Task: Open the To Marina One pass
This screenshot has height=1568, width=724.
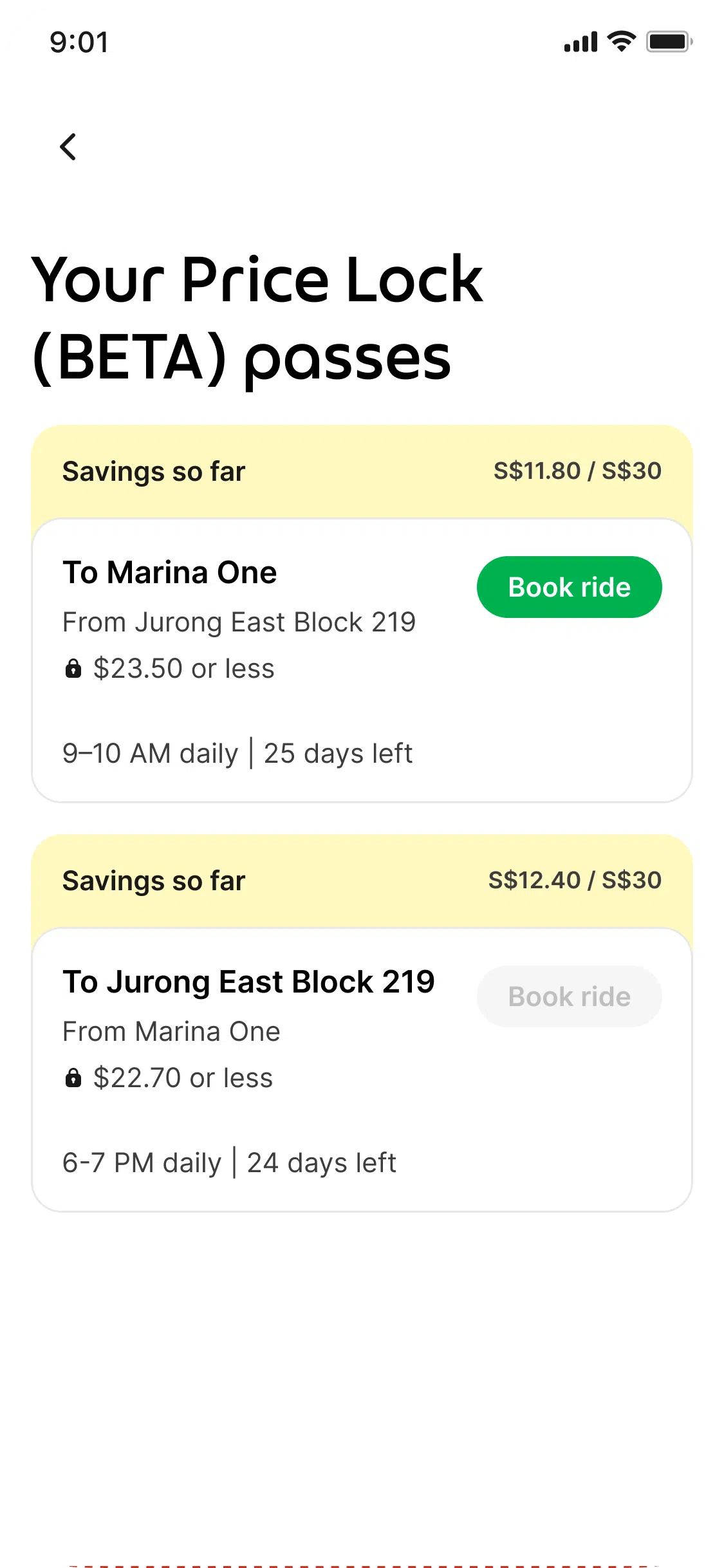Action: coord(170,573)
